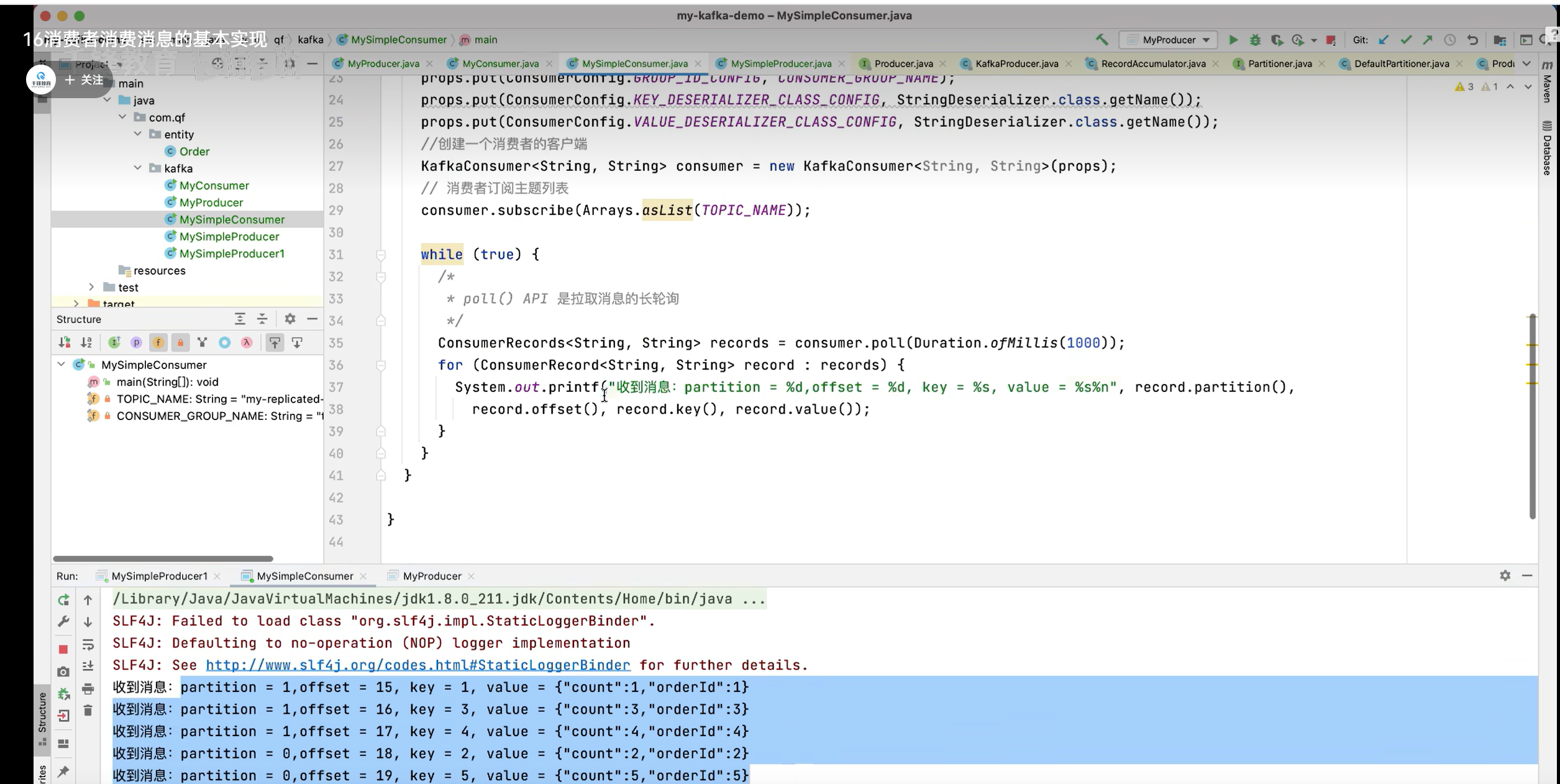Open the slf4j StaticLoggerBinder link
This screenshot has width=1560, height=784.
[417, 665]
